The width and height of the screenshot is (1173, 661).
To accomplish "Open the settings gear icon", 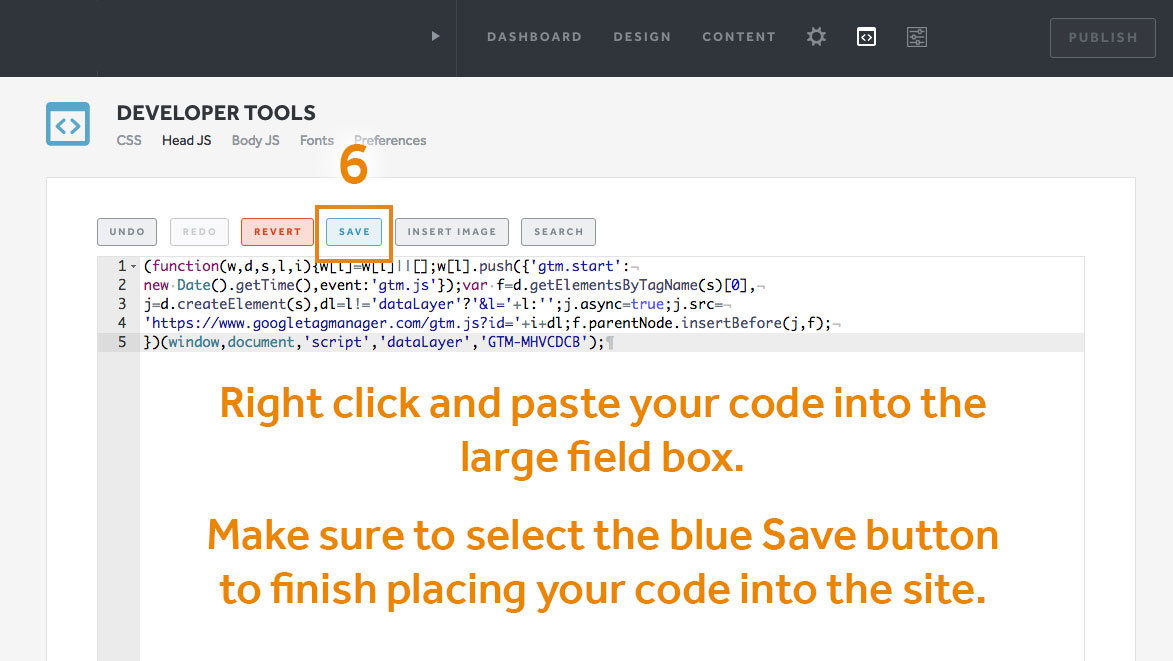I will coord(816,37).
